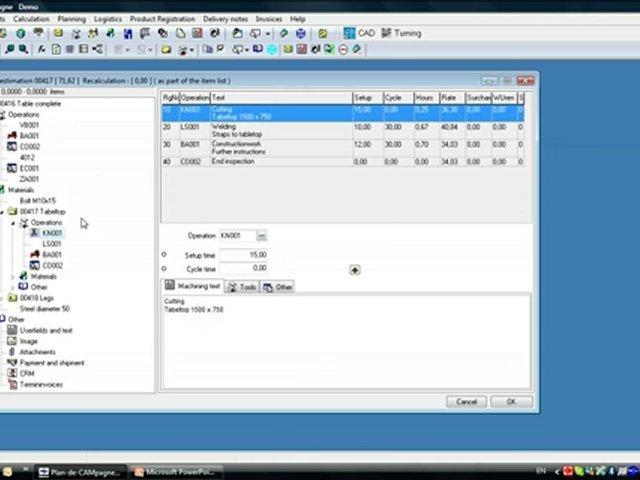Open the Operation lookup button next to KN001
The image size is (640, 480).
pos(262,236)
